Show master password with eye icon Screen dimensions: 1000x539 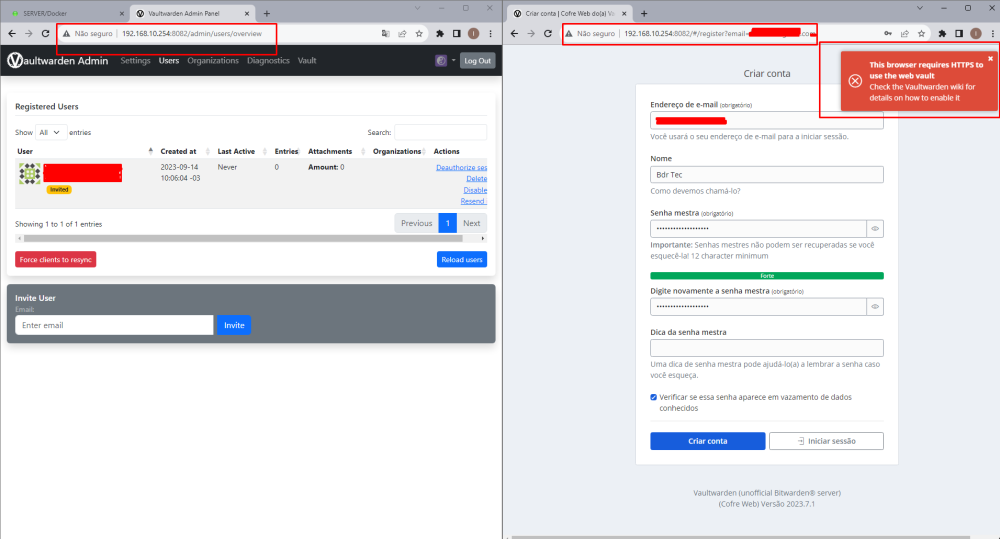tap(875, 228)
